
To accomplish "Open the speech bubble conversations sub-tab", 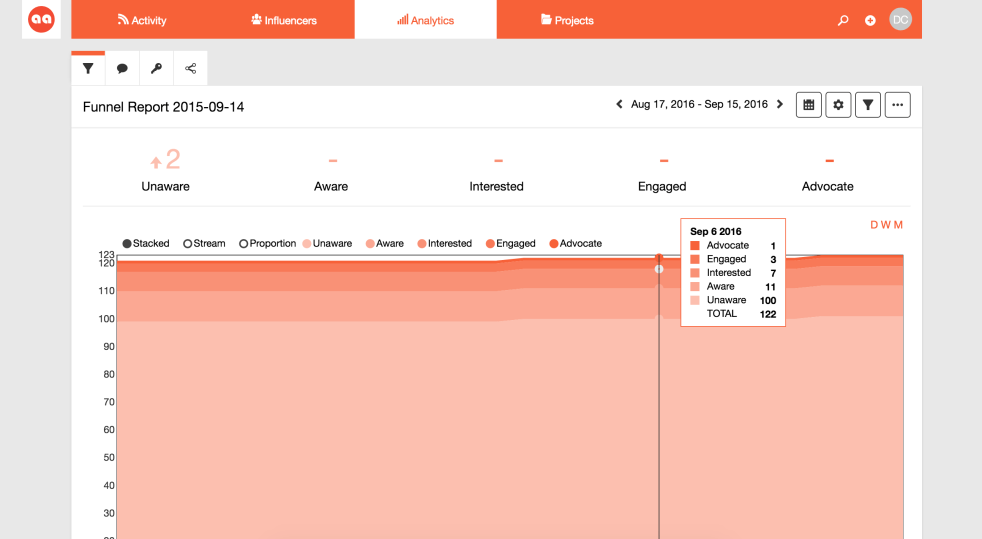I will click(122, 68).
